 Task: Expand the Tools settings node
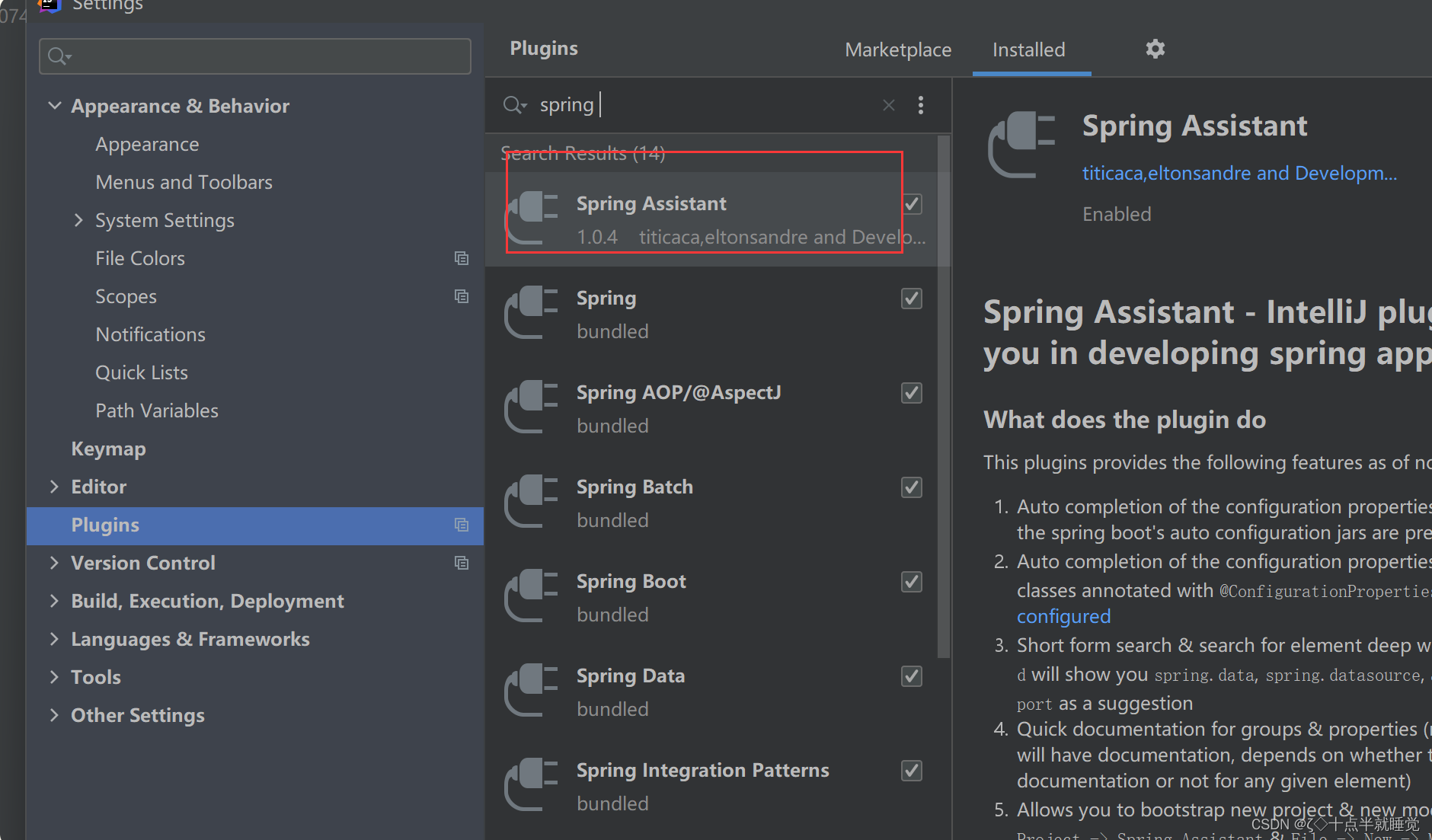[54, 677]
